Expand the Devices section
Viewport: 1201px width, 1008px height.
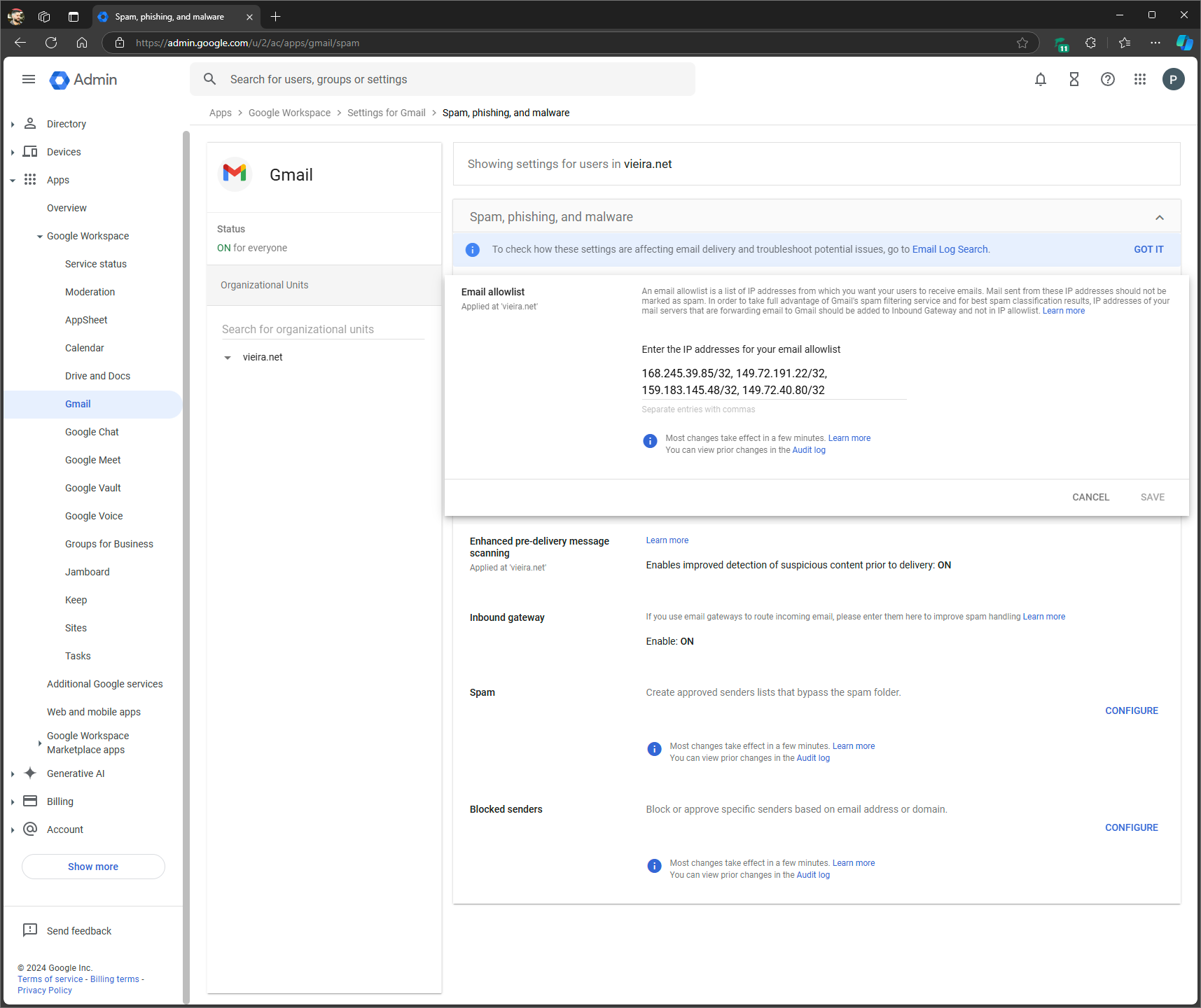(x=13, y=152)
